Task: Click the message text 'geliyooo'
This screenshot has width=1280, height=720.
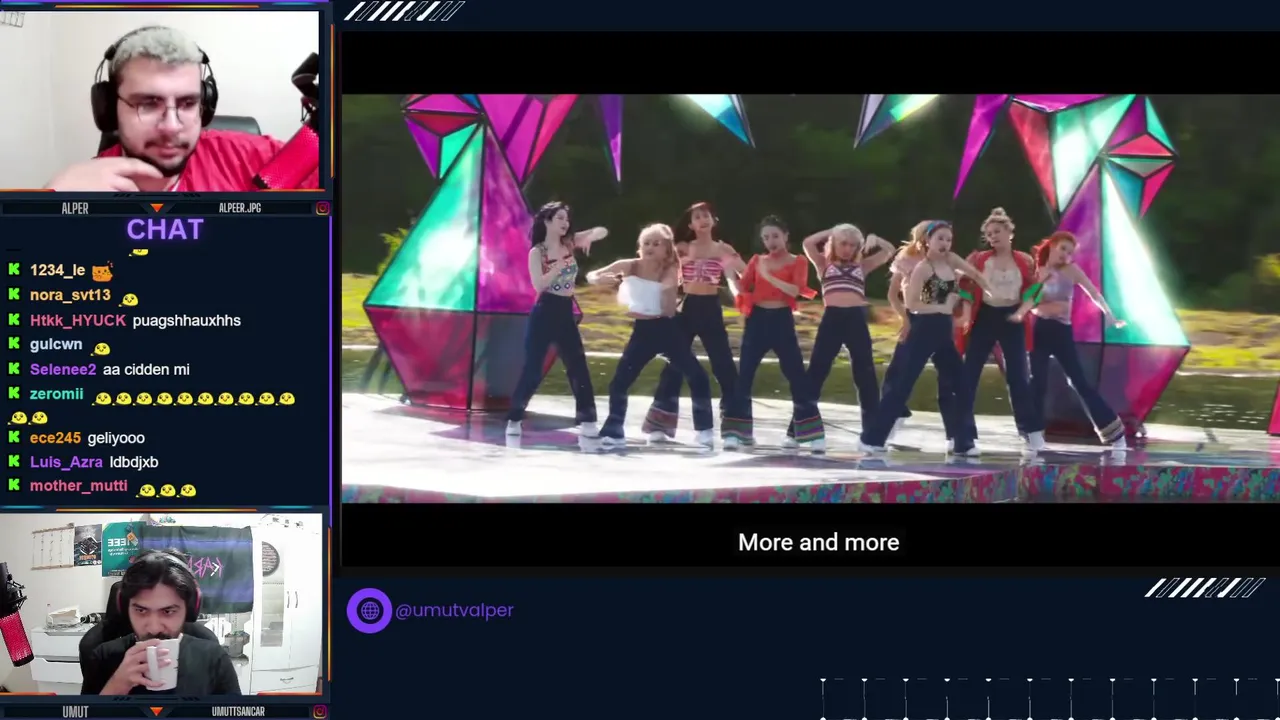Action: tap(116, 437)
